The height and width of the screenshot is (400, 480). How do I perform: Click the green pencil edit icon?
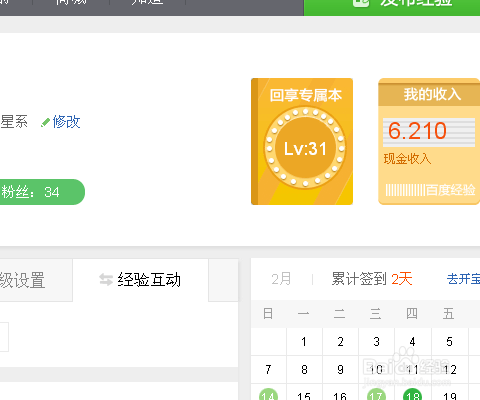(45, 122)
